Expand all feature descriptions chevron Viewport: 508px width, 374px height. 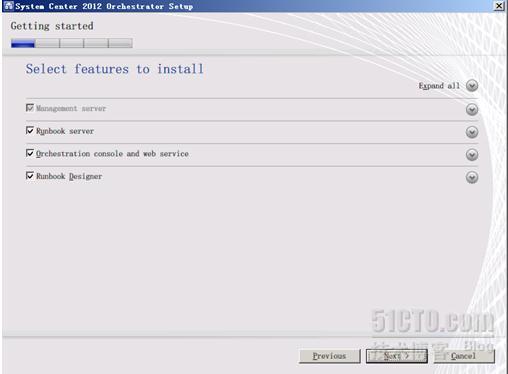tap(472, 86)
